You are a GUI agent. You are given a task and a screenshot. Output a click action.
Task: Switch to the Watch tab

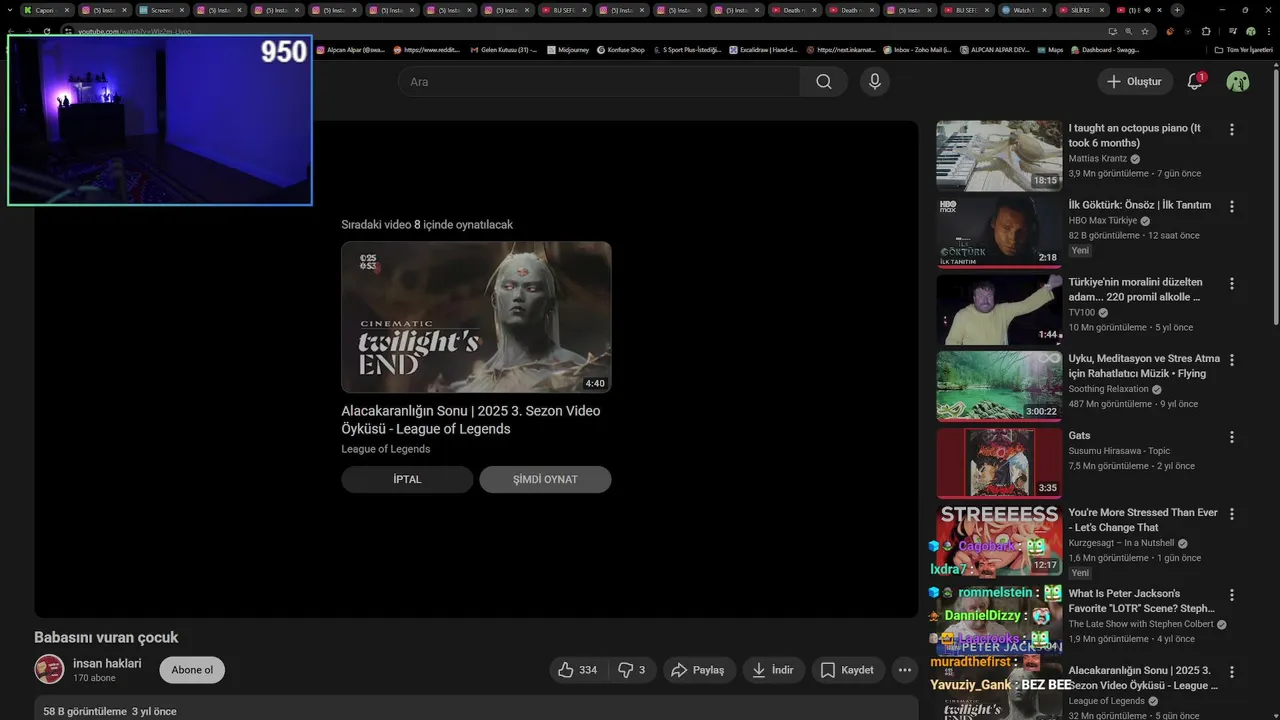1024,10
